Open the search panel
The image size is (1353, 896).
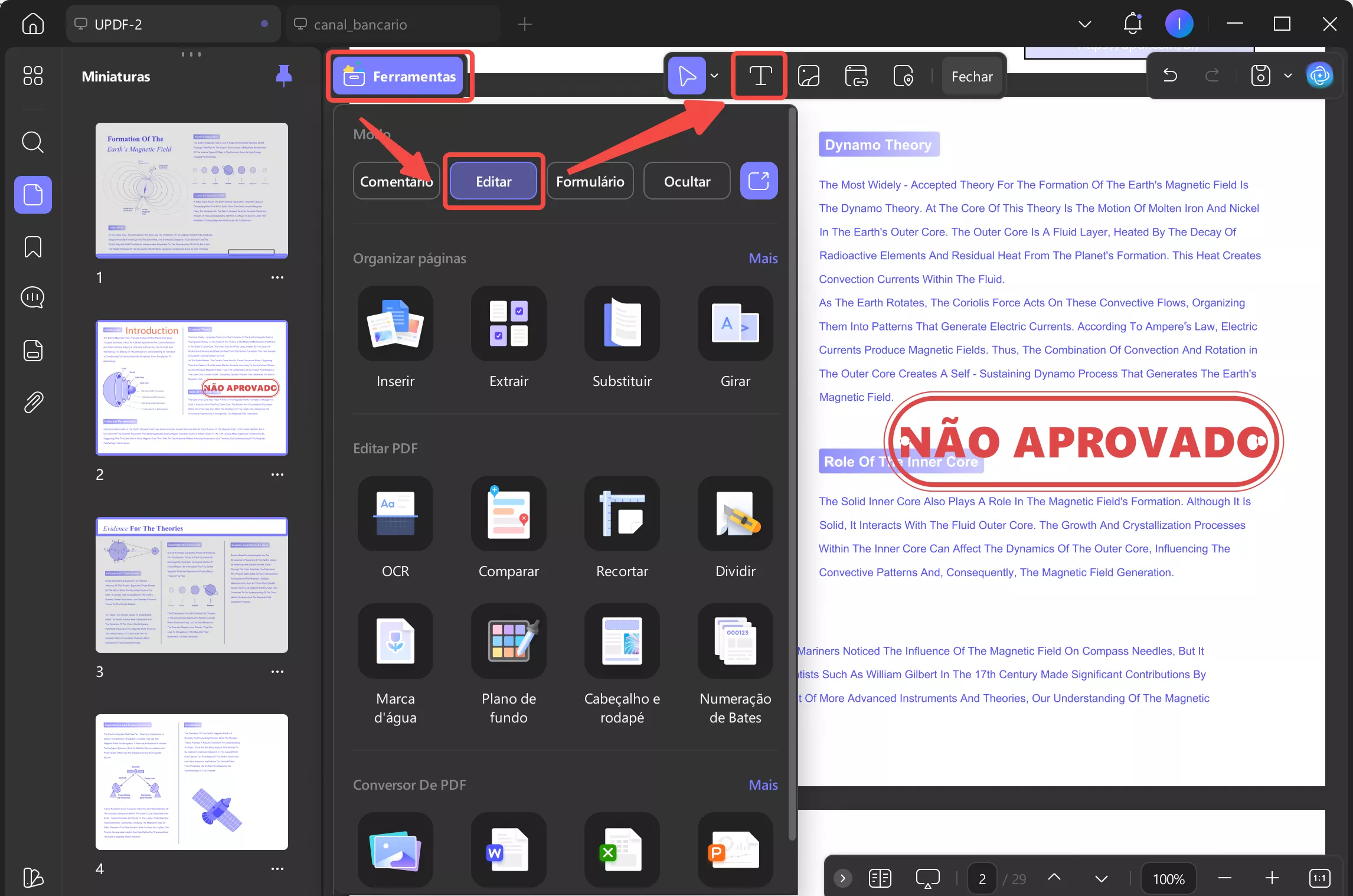(33, 142)
